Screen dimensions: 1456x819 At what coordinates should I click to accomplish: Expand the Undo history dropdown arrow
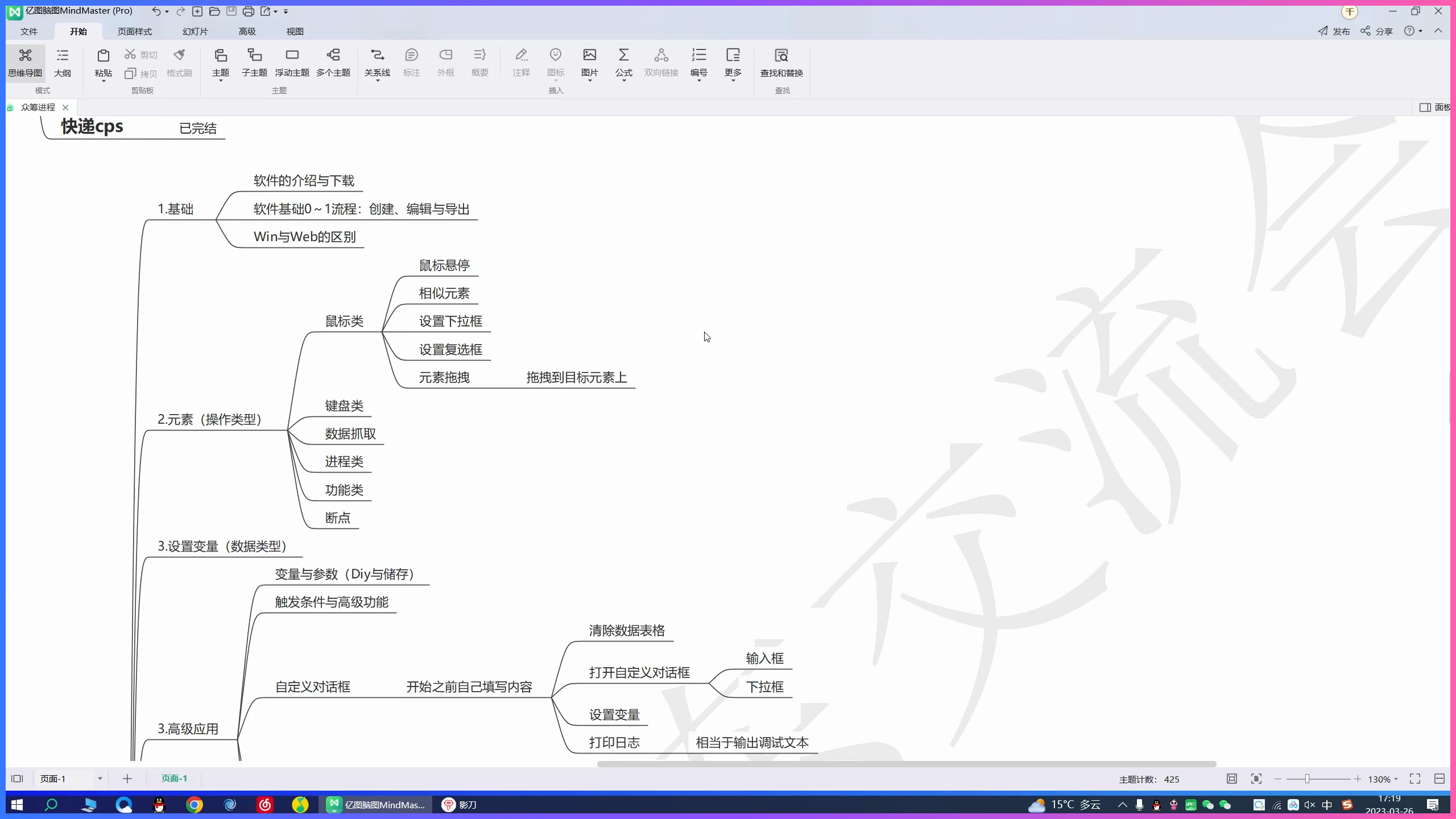167,11
